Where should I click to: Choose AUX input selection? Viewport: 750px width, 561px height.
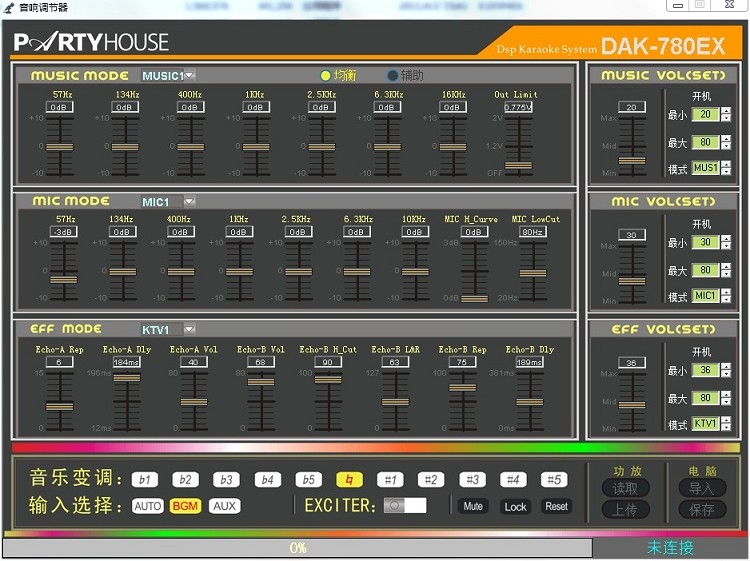224,506
